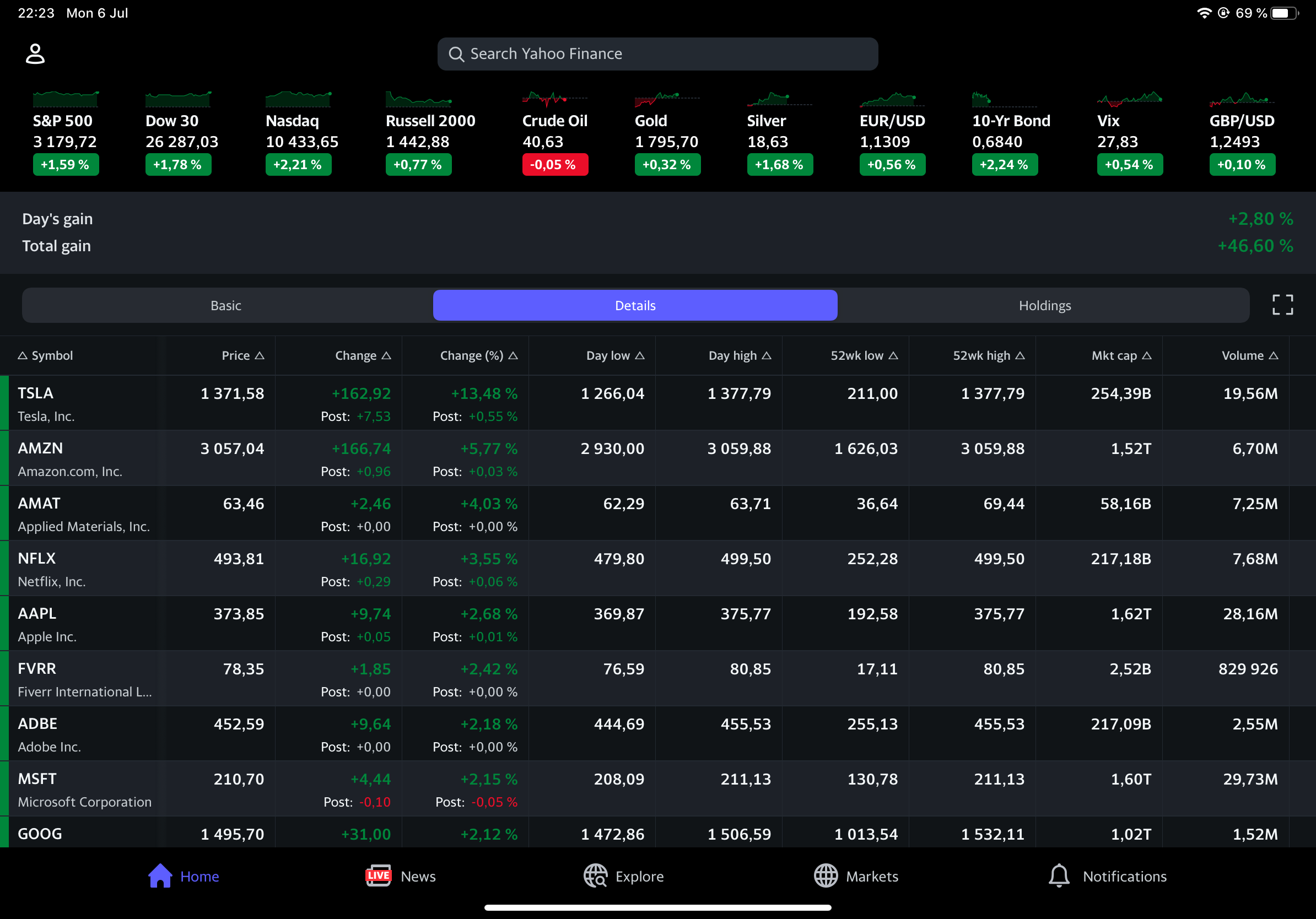Sort table by Day low column

pyautogui.click(x=615, y=355)
